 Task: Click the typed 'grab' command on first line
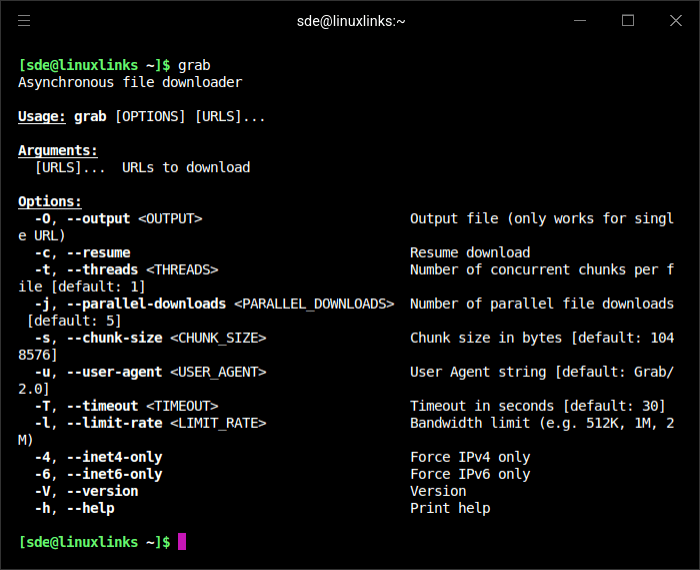coord(194,65)
